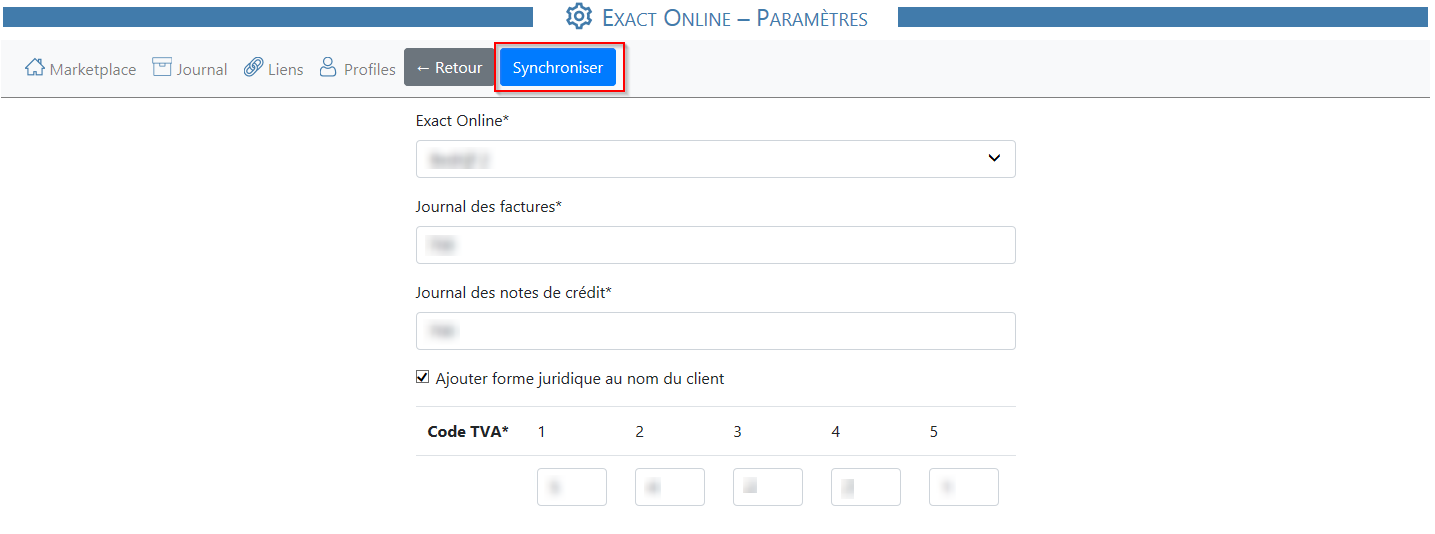
Task: Click the Synchroniser button
Action: [x=558, y=67]
